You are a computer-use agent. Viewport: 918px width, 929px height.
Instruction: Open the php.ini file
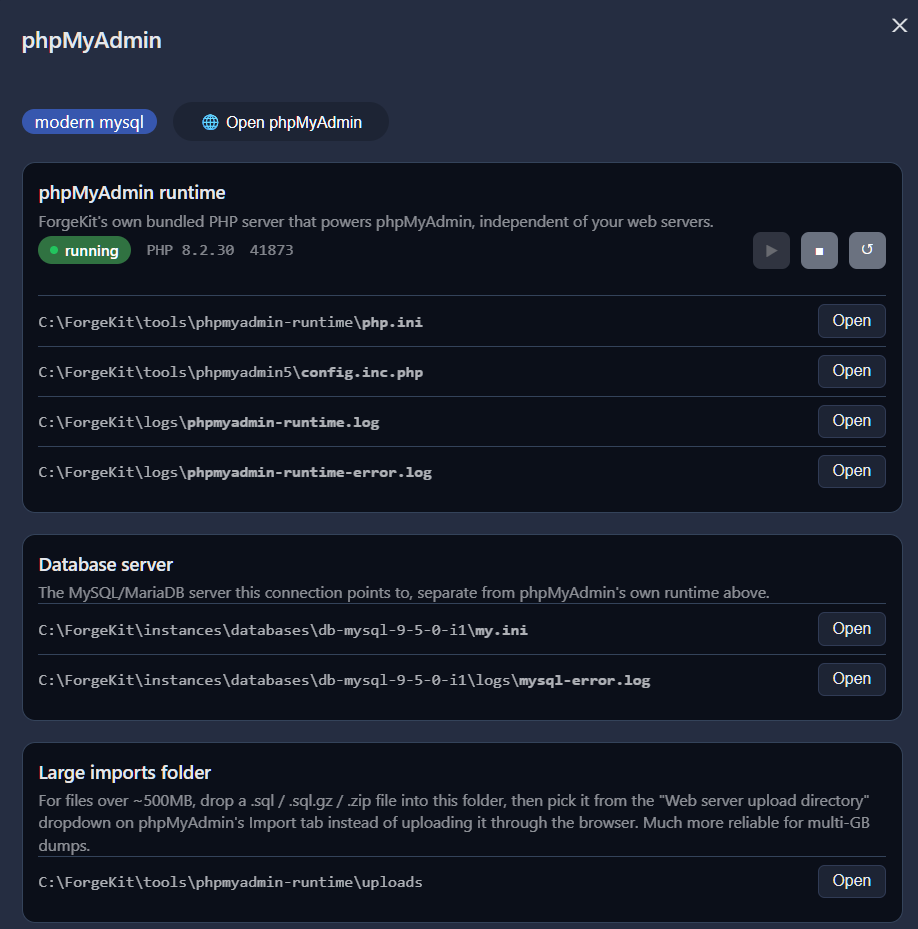click(852, 321)
